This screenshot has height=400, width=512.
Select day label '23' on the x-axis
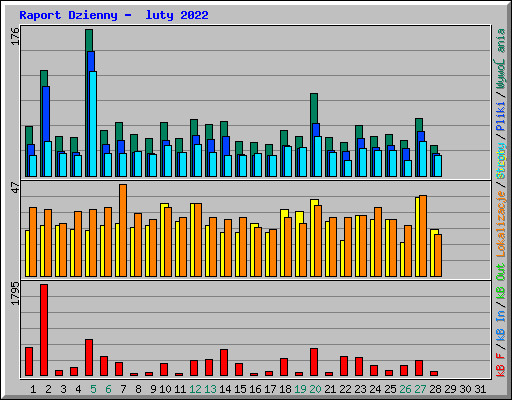click(360, 389)
